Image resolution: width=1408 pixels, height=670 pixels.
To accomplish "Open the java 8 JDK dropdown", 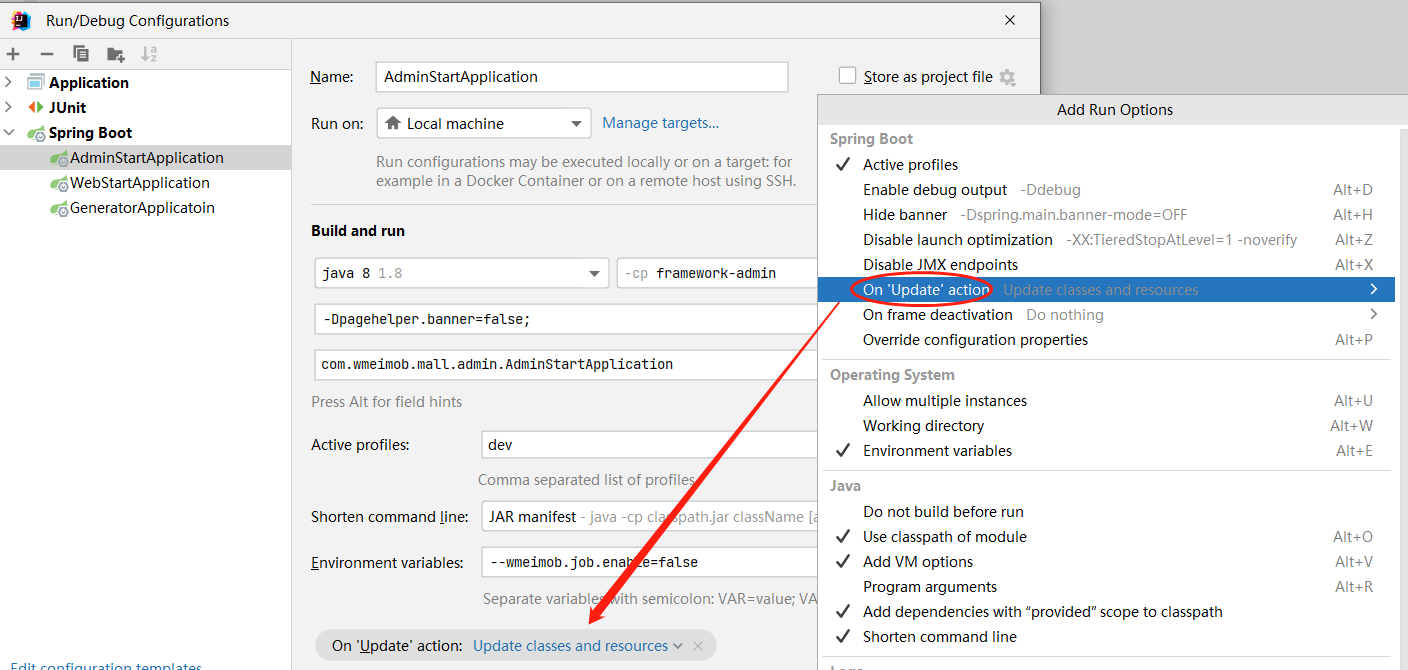I will tap(461, 273).
